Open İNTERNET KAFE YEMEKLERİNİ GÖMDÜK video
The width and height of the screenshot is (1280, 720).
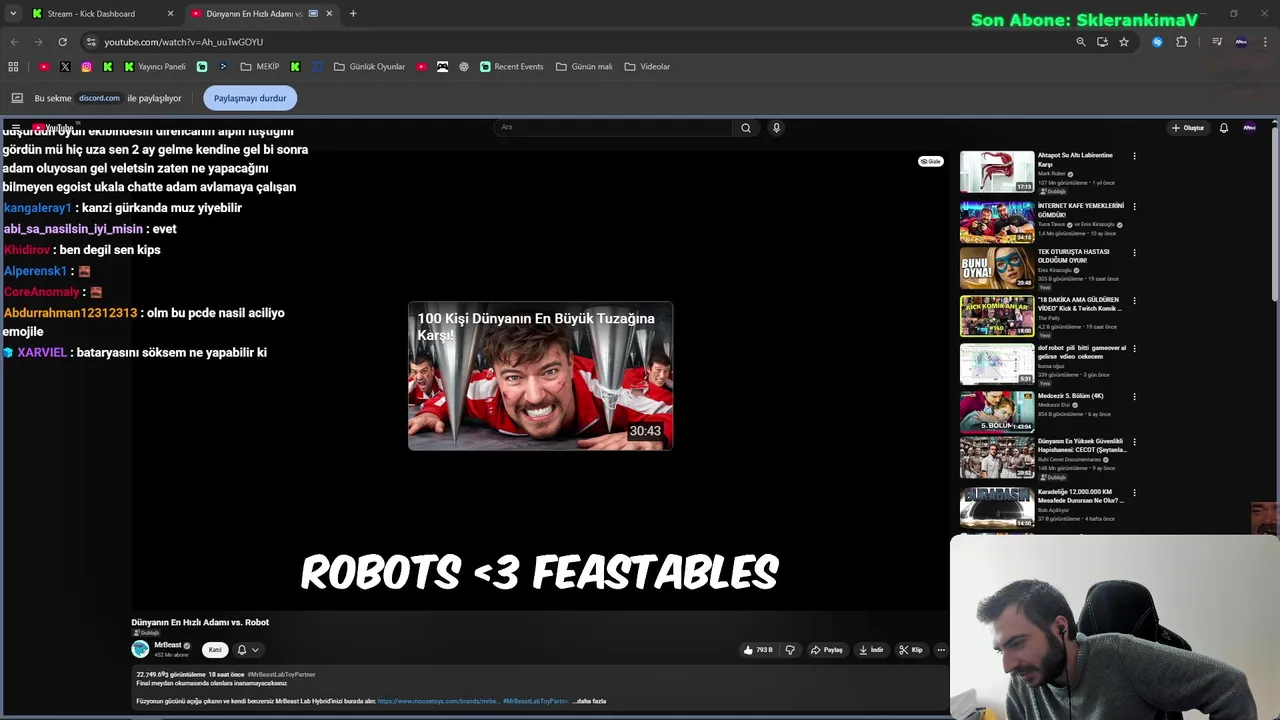(x=997, y=222)
